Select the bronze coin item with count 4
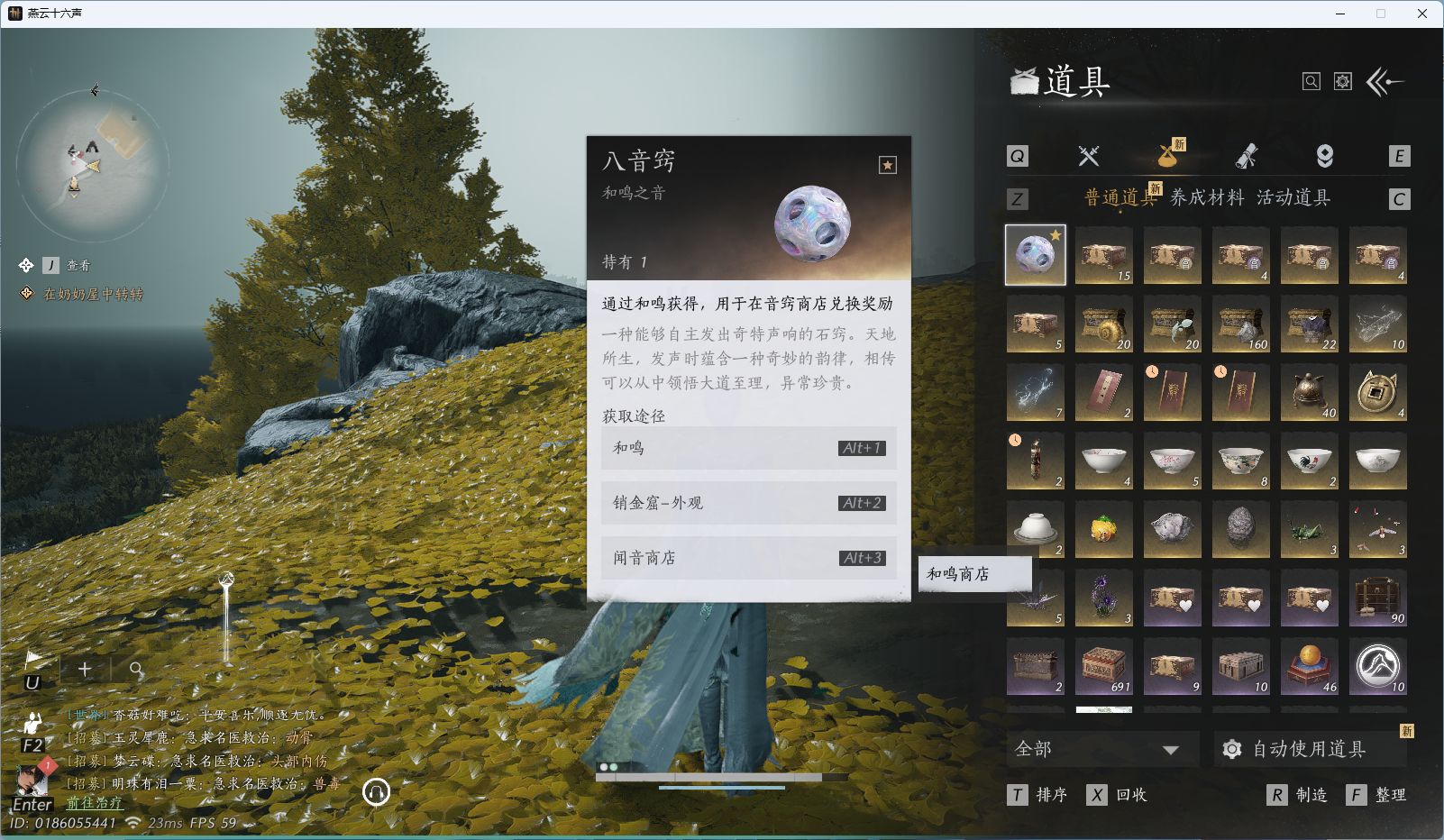 pyautogui.click(x=1378, y=392)
